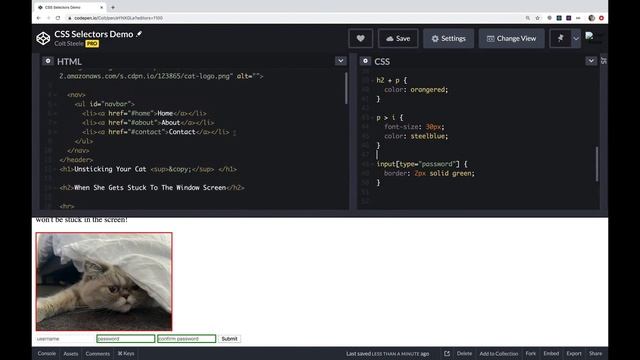Close the CSS Selectors Demo tab
The height and width of the screenshot is (360, 640).
pos(102,7)
